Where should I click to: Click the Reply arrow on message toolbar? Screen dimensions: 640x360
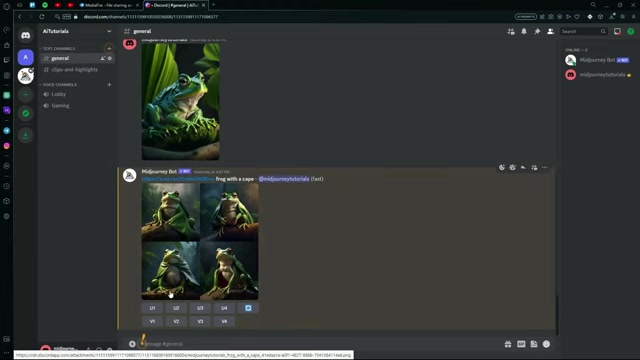click(523, 167)
